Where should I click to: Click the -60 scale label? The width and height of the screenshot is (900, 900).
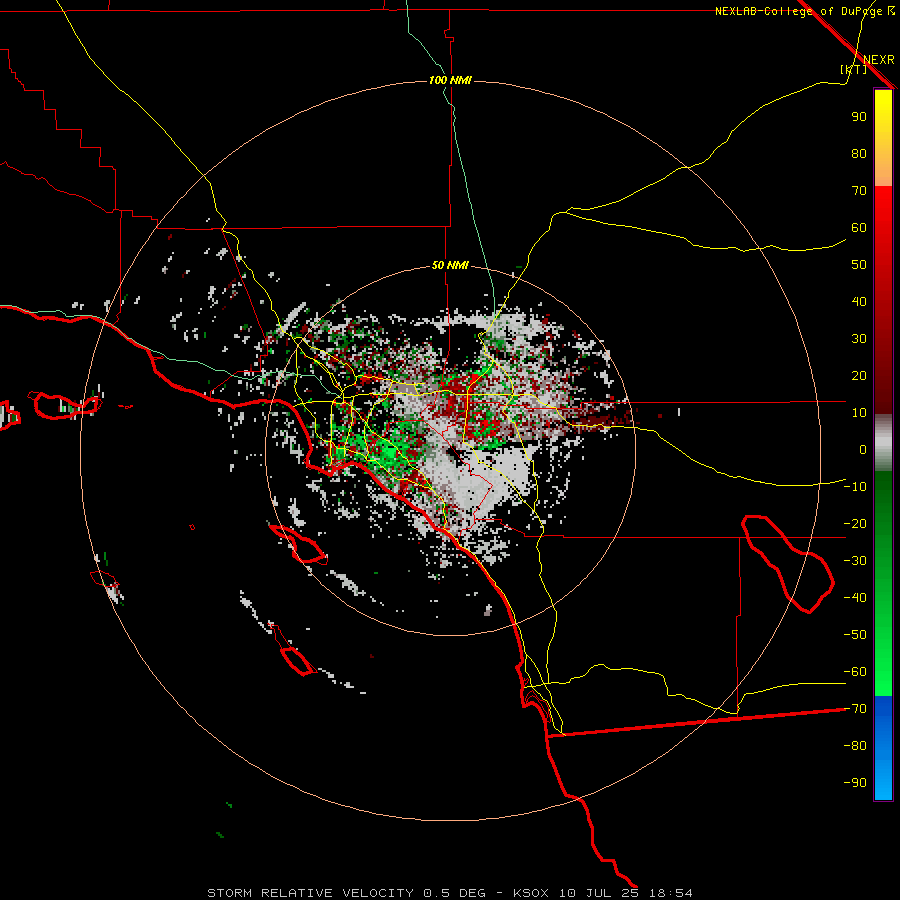[x=855, y=672]
